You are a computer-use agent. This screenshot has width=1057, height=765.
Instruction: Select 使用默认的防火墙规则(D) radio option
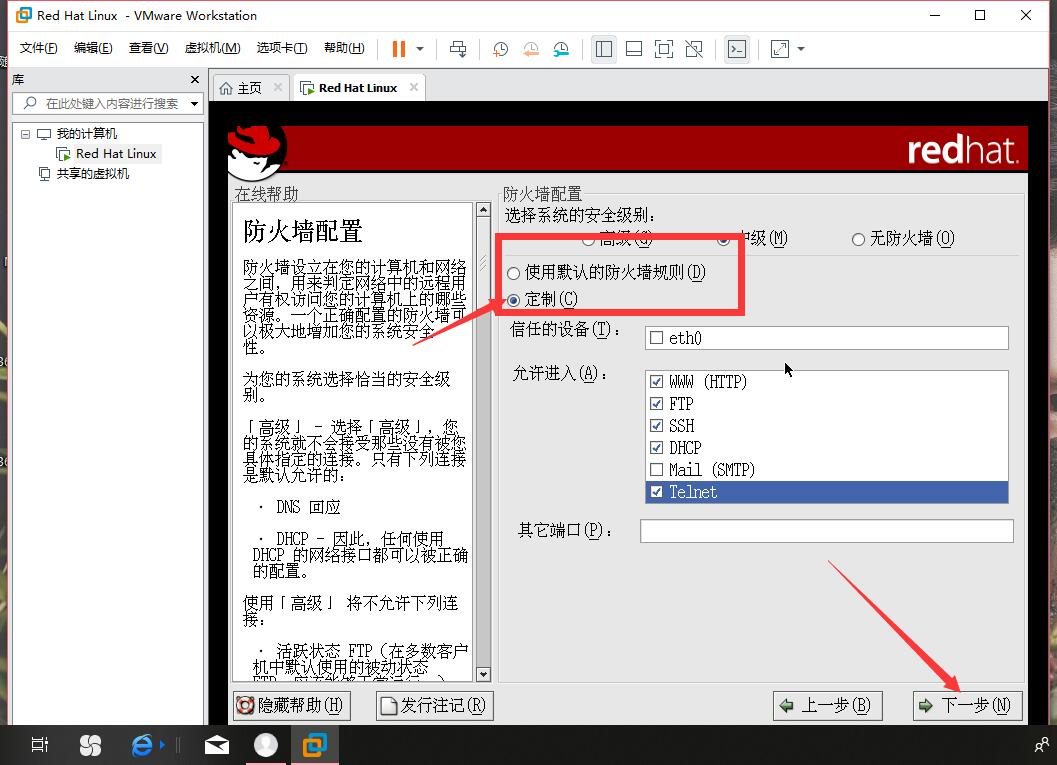[x=514, y=273]
